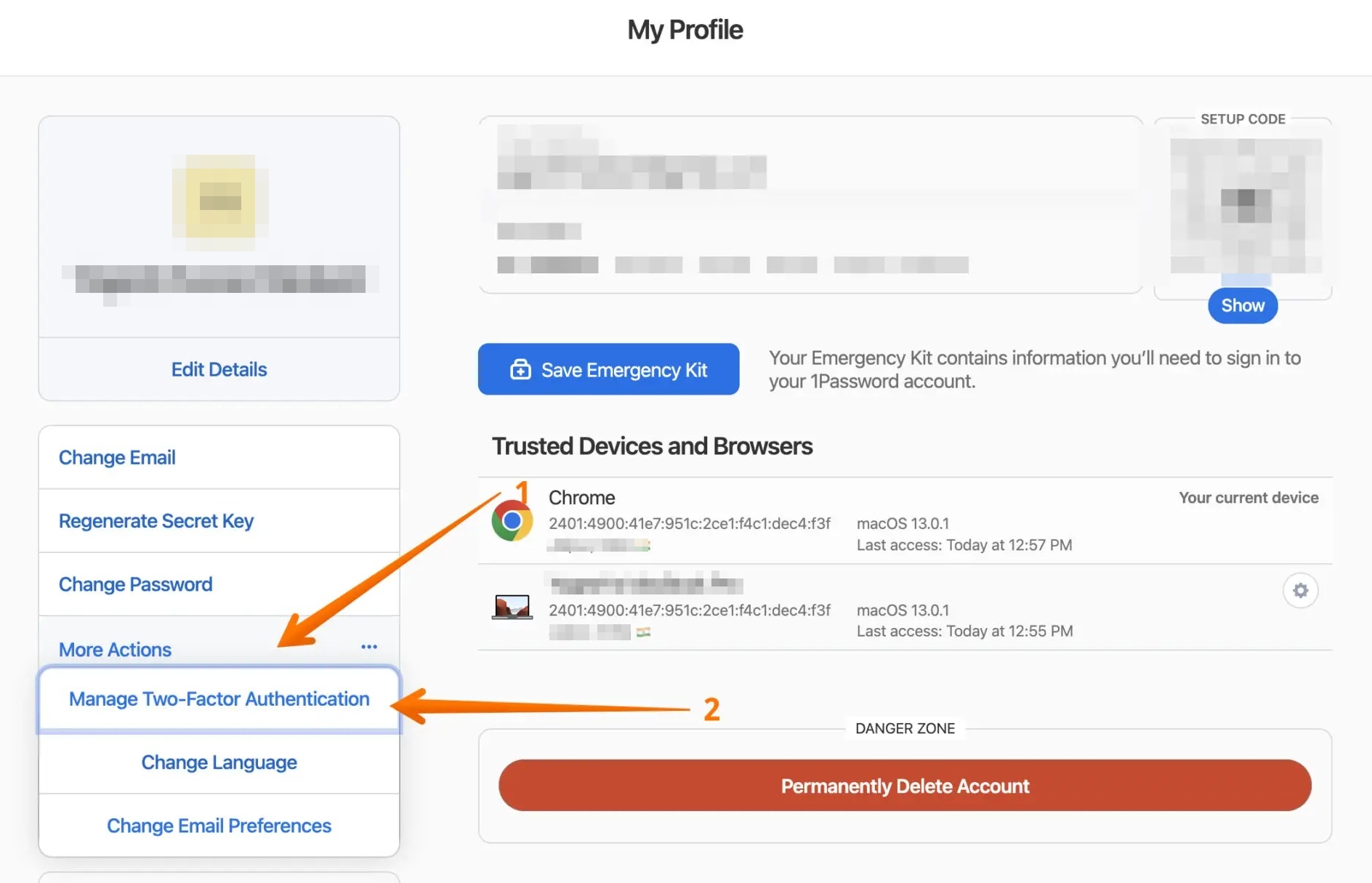Open the Change Email option
Image resolution: width=1372 pixels, height=883 pixels.
117,457
